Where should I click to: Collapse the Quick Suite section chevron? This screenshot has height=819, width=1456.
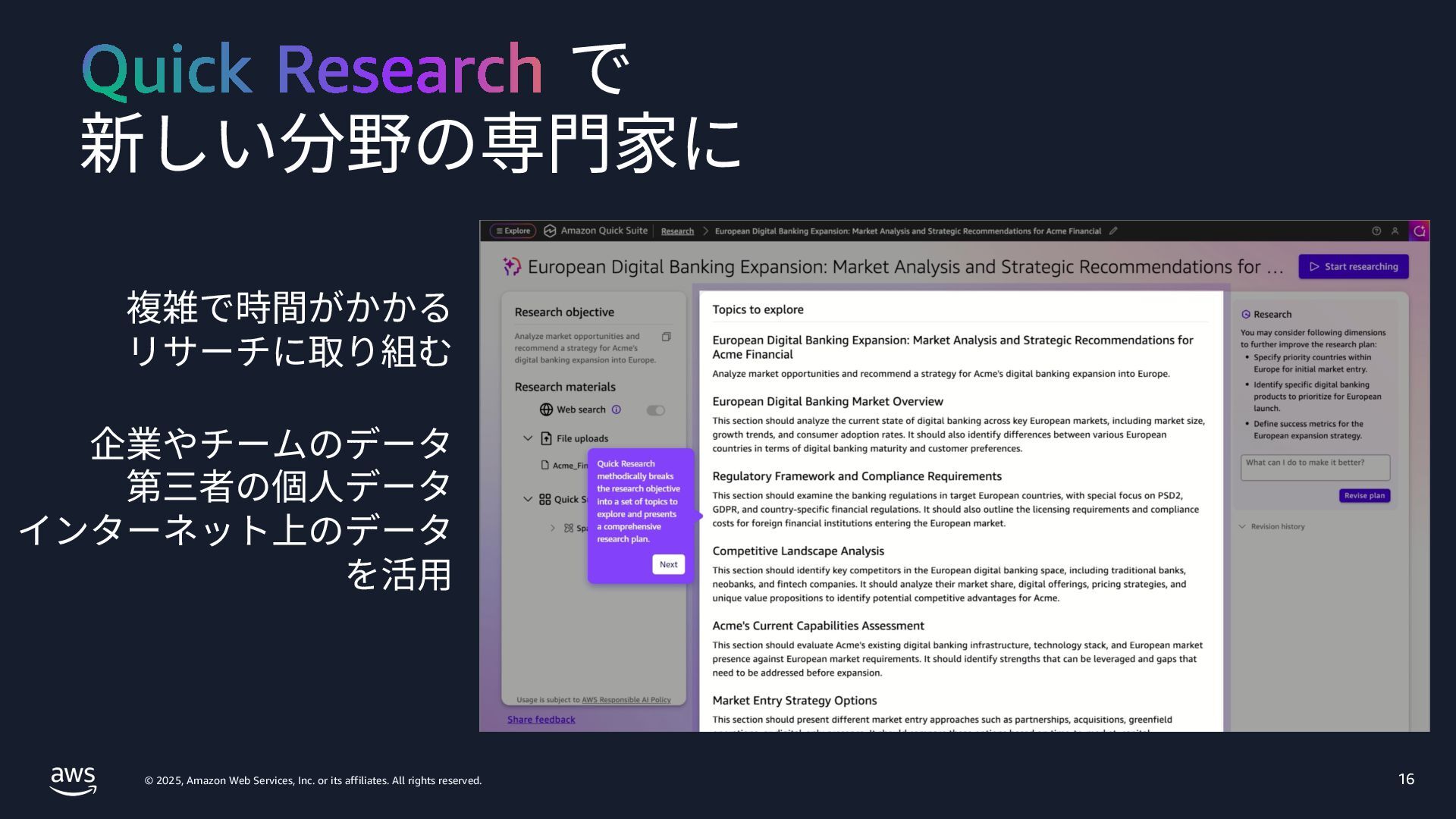pos(528,499)
